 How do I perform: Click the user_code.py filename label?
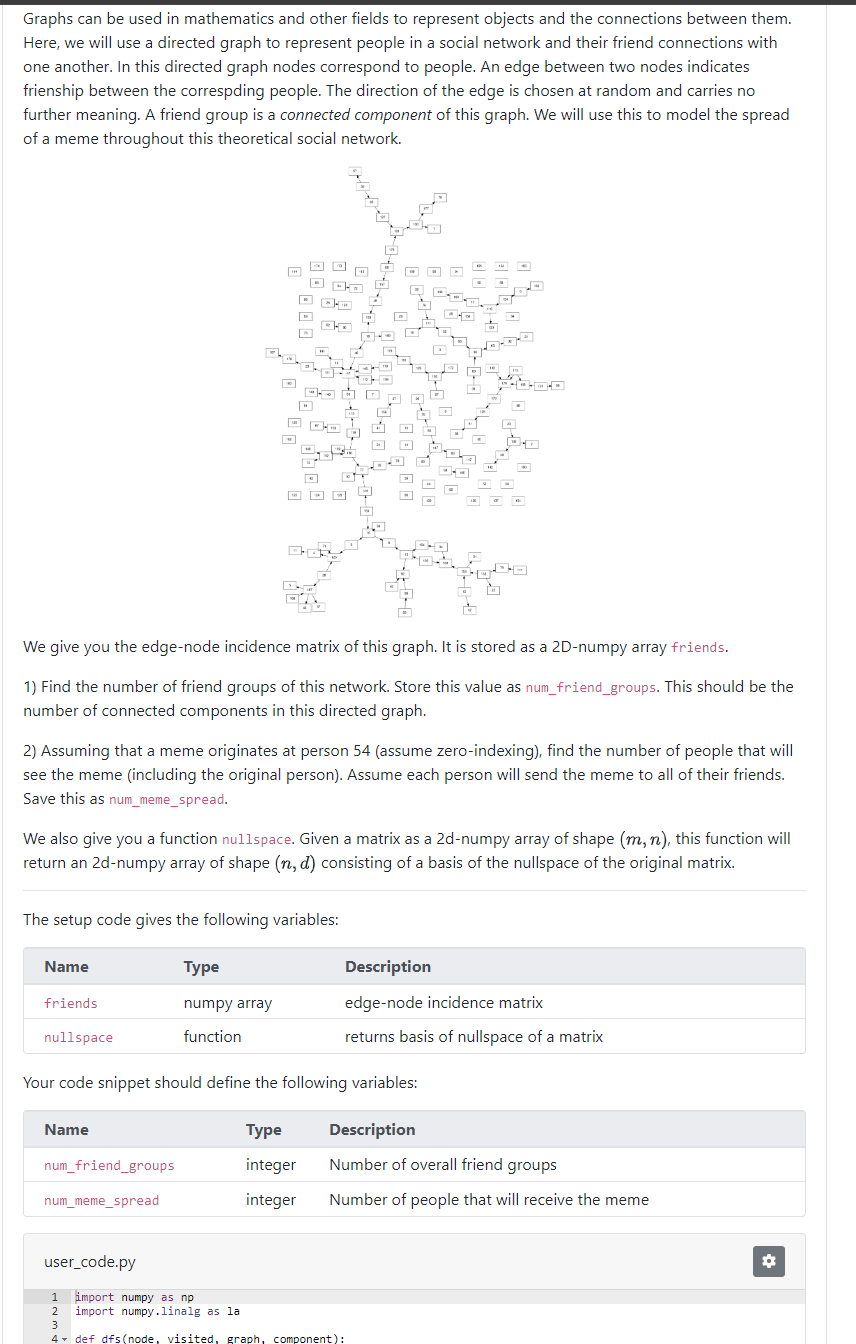[90, 1261]
